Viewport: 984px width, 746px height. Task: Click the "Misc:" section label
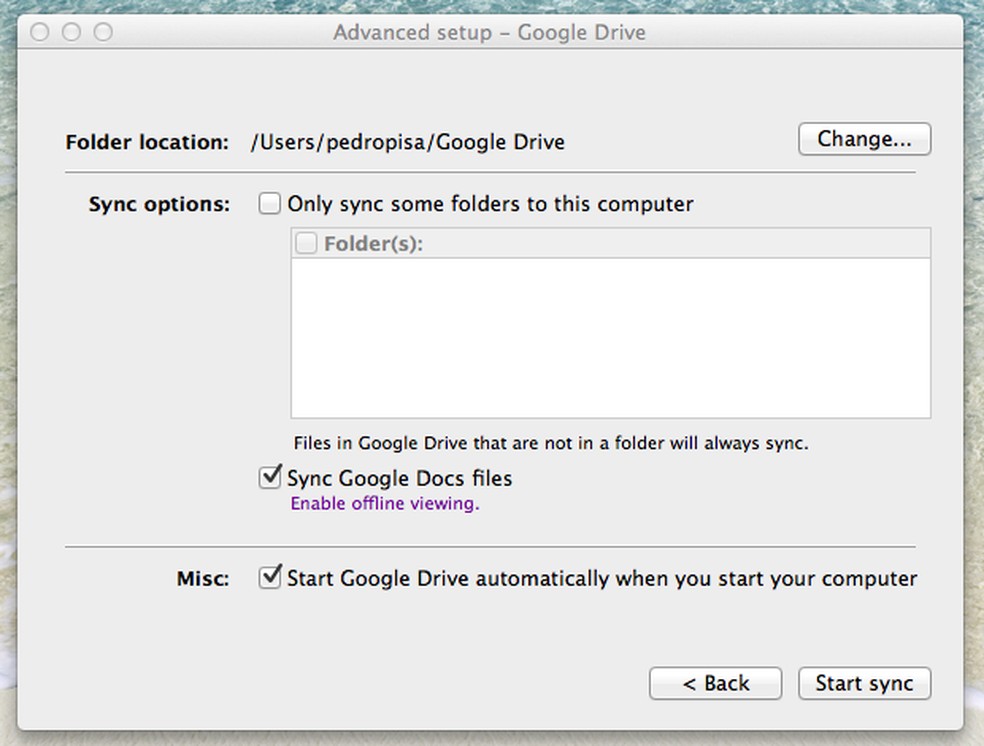pos(202,578)
